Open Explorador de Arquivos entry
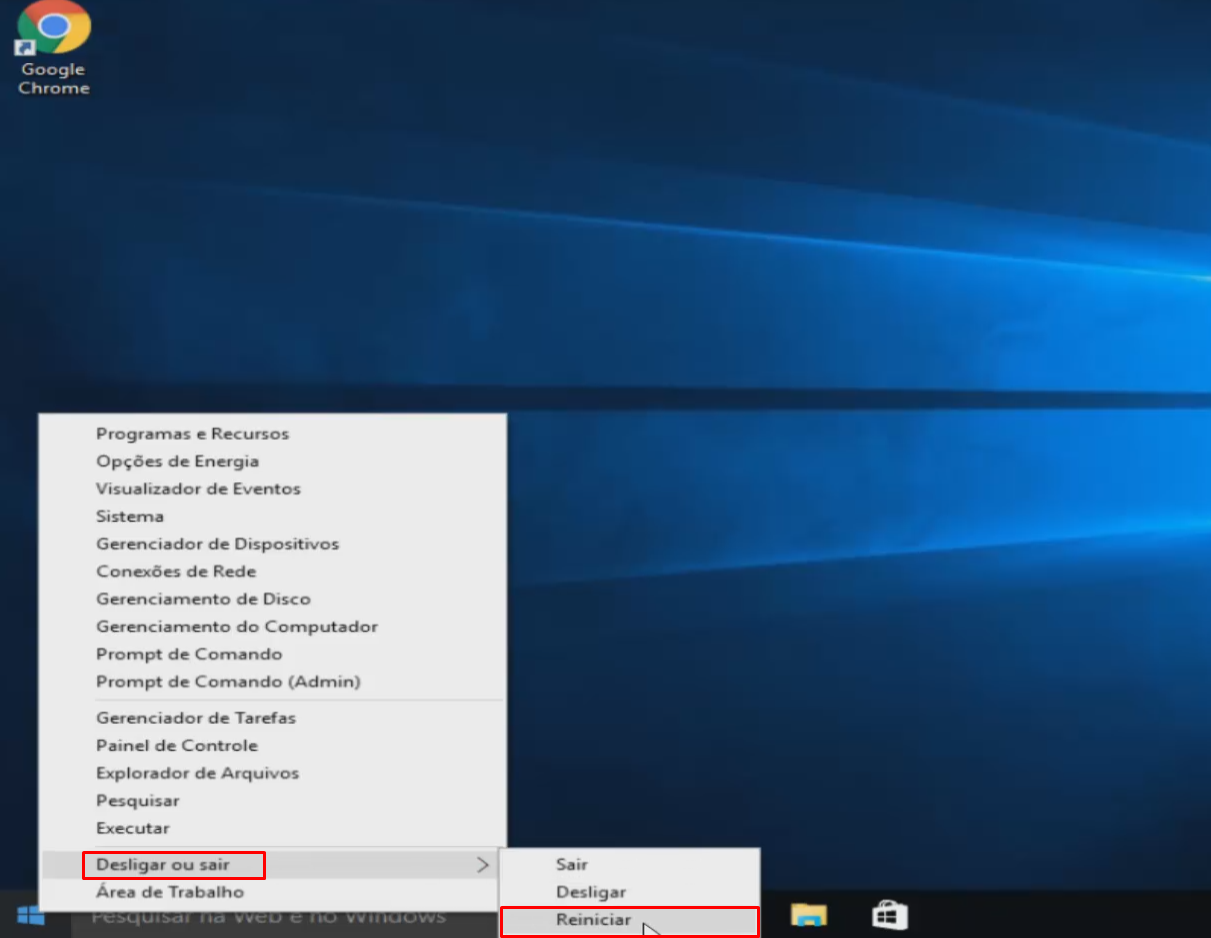 pyautogui.click(x=272, y=773)
